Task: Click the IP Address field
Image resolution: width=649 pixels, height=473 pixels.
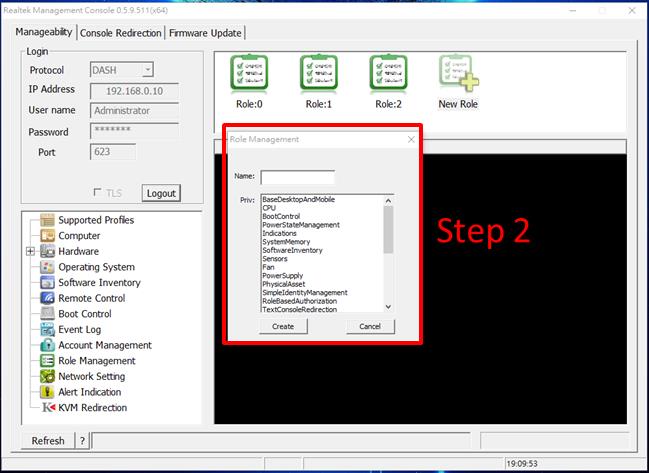Action: 135,91
